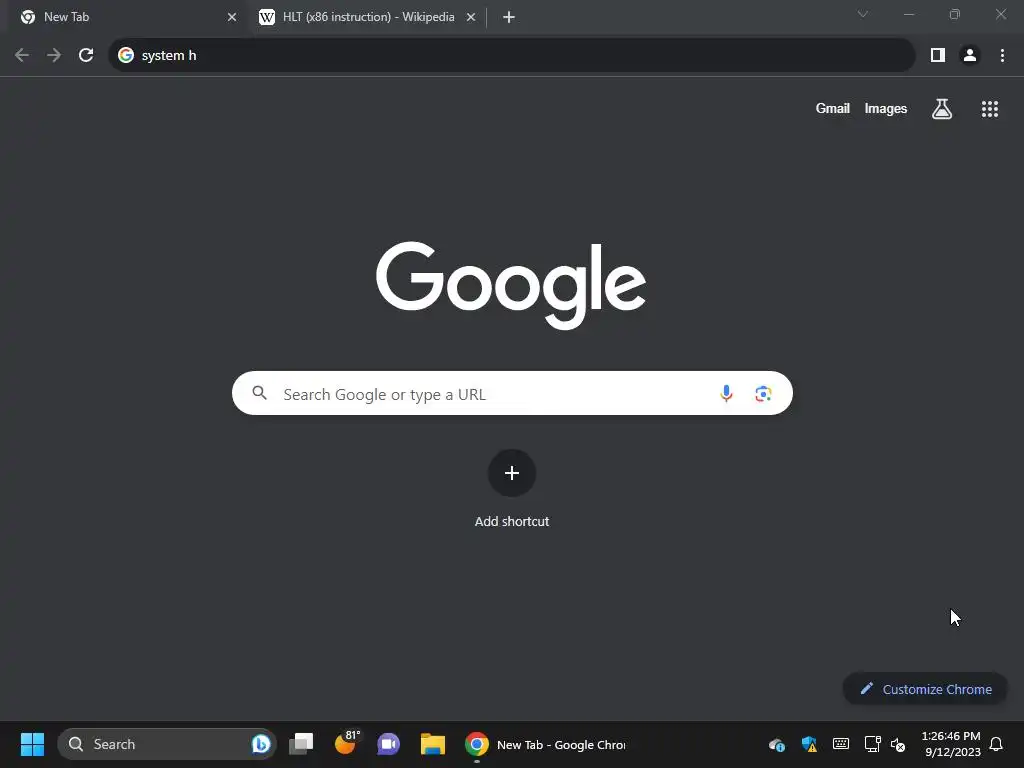Click the Windows taskbar Search box

click(x=167, y=744)
